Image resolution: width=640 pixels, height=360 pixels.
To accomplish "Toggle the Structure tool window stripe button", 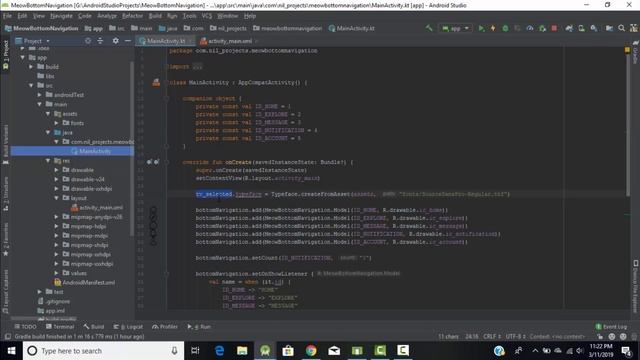I will pyautogui.click(x=6, y=194).
